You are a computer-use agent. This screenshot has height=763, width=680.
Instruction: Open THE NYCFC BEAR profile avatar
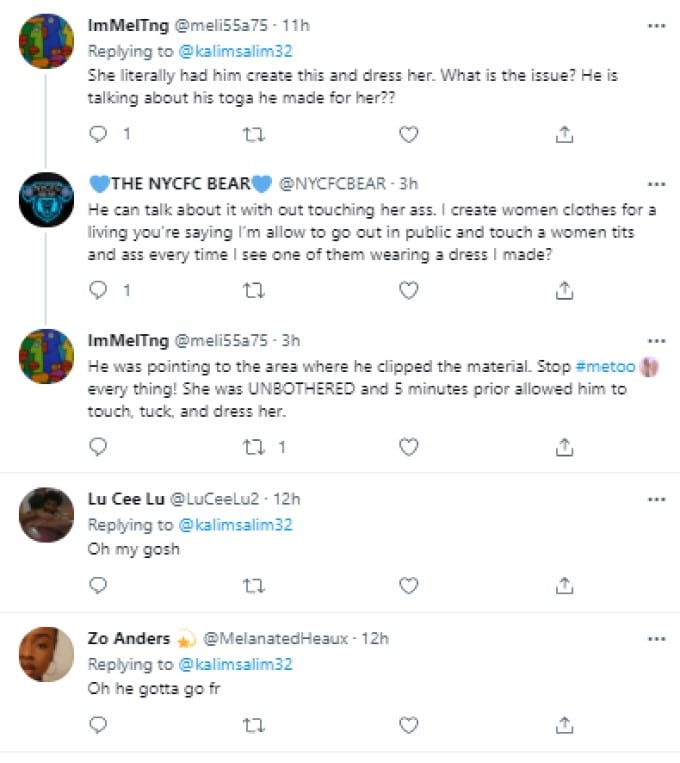pos(47,202)
